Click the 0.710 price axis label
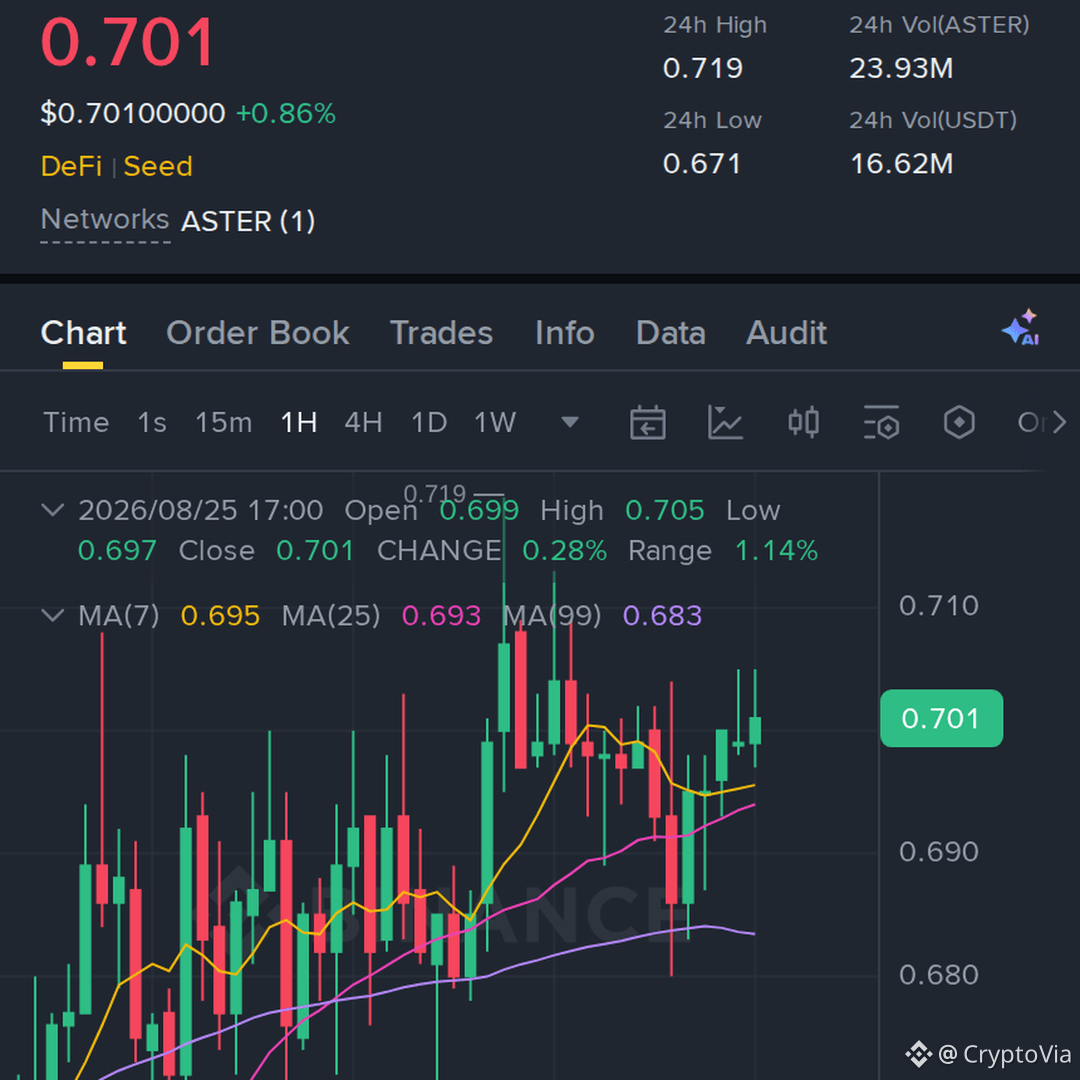This screenshot has width=1080, height=1080. [939, 606]
